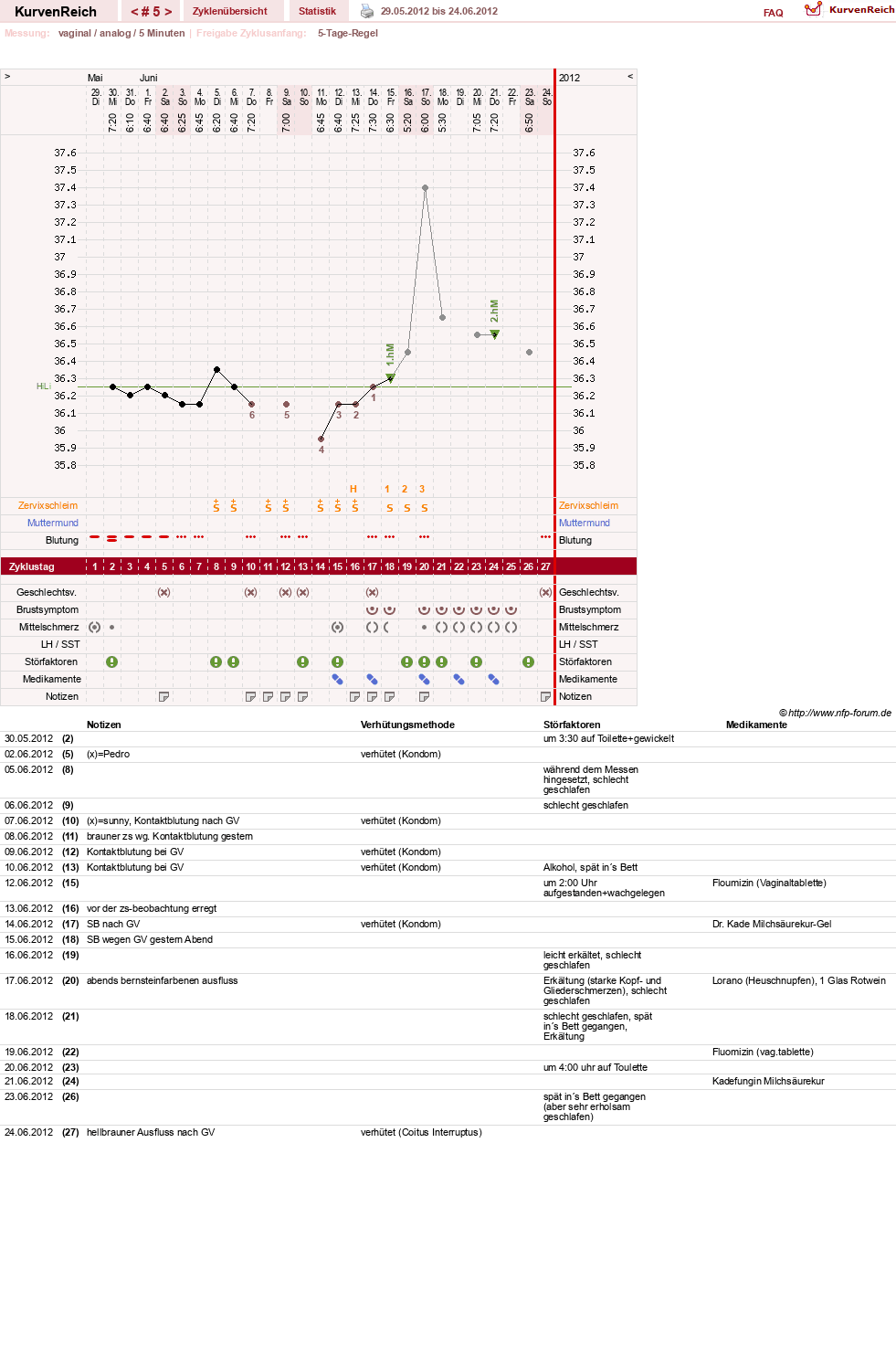Click the Geschlechtsv. marker on cycle day 17

pyautogui.click(x=373, y=592)
